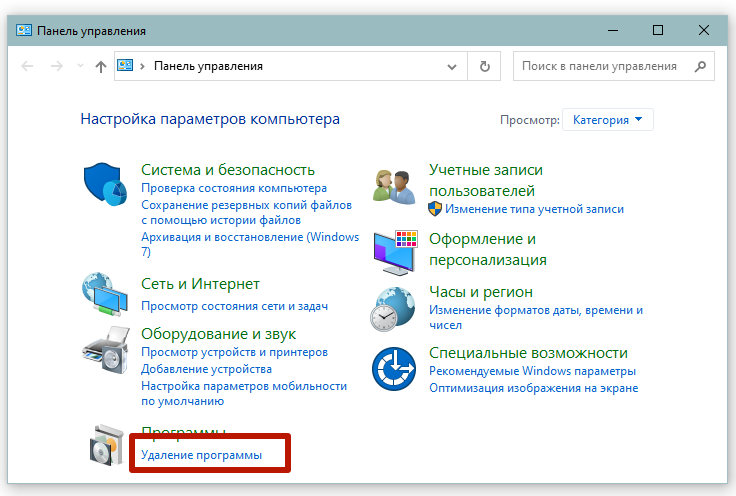Open Оборудование и звук category

pyautogui.click(x=218, y=334)
